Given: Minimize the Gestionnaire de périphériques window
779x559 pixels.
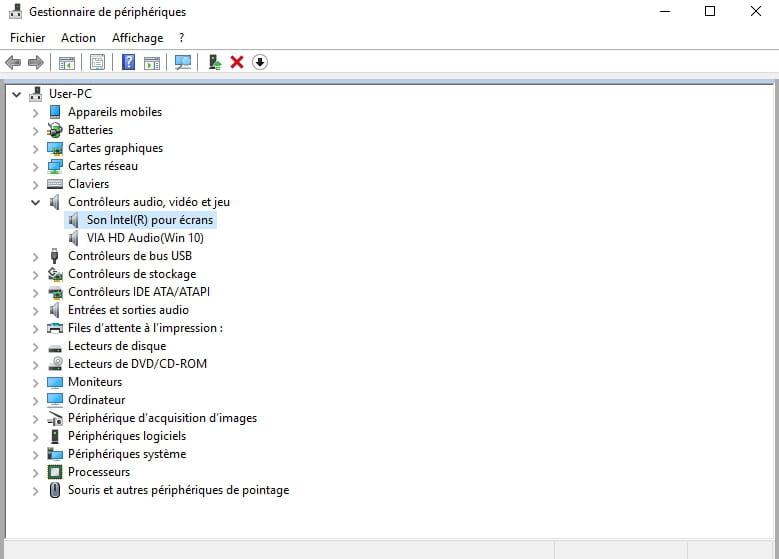Looking at the screenshot, I should [665, 11].
